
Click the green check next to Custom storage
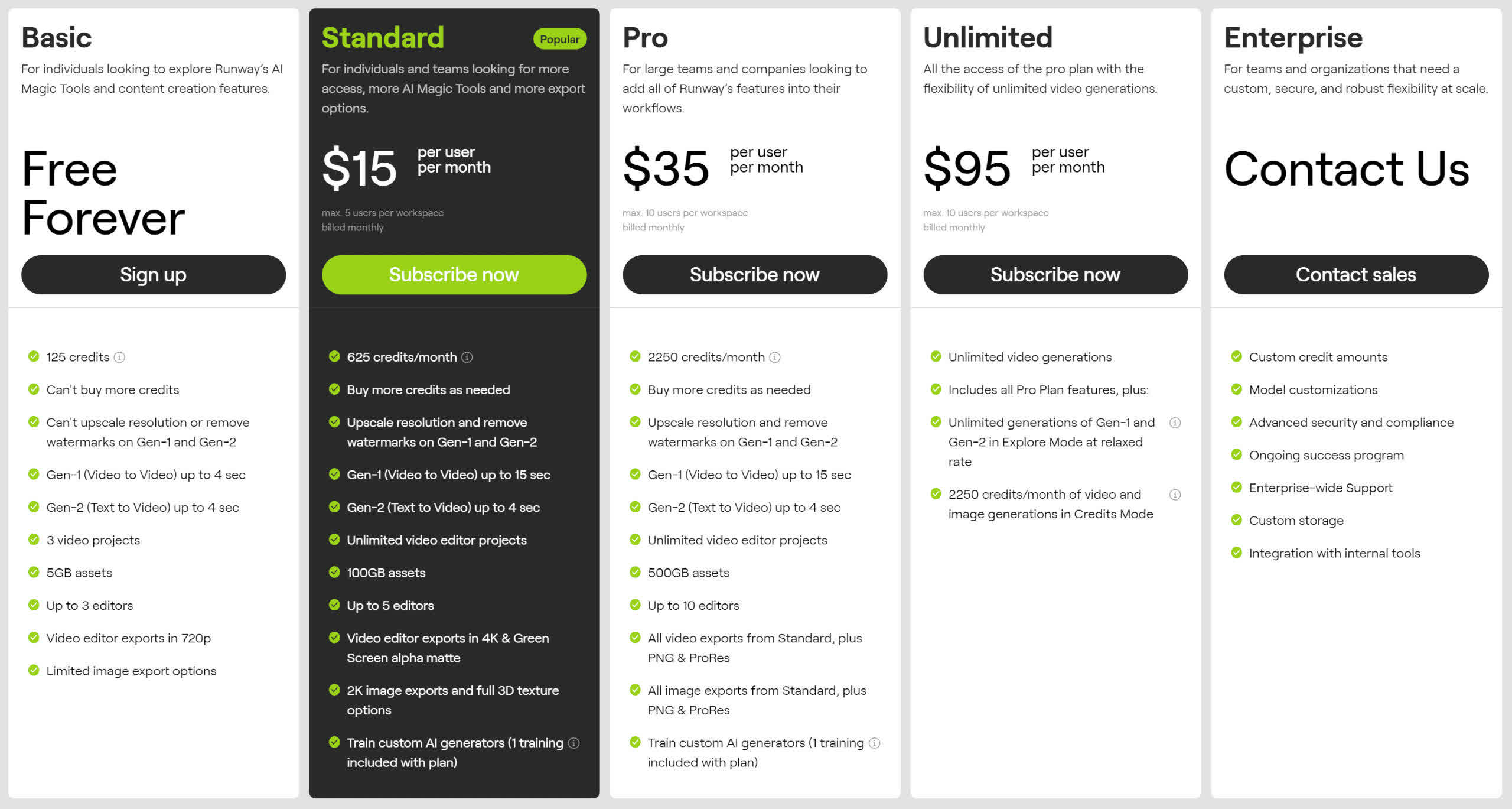tap(1236, 520)
